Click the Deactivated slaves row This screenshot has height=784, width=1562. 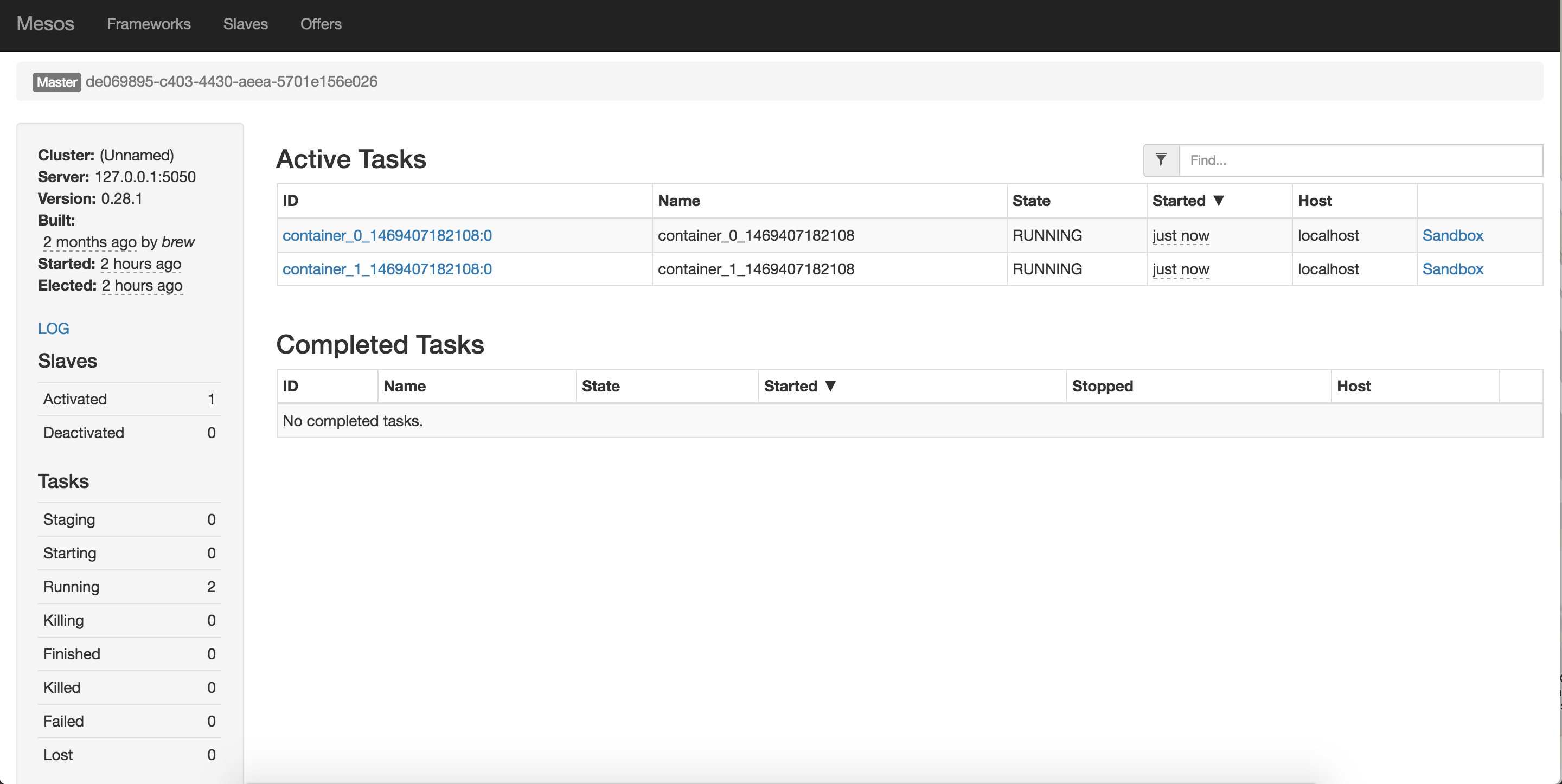[129, 433]
